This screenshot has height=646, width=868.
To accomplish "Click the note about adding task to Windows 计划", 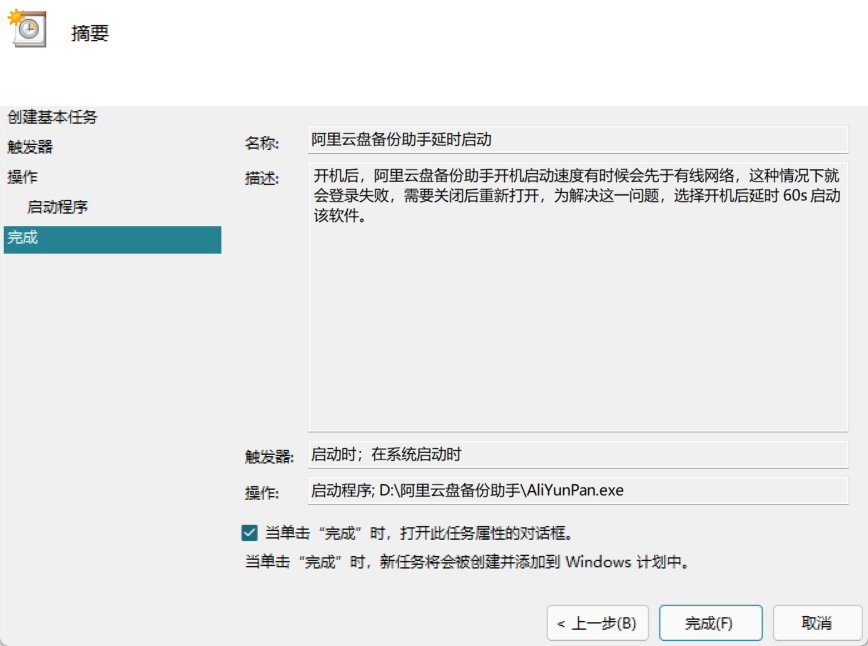I will point(468,562).
